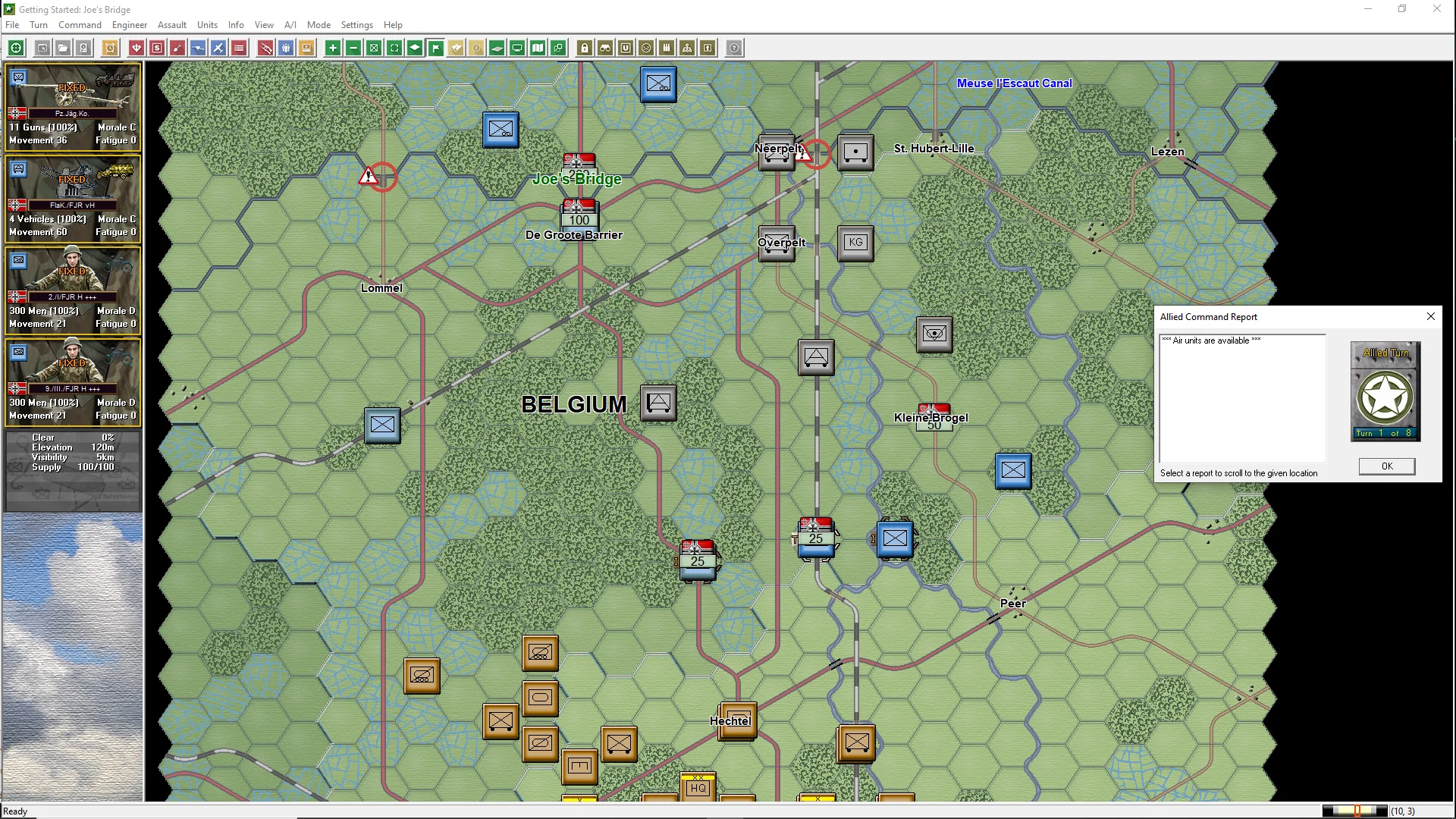Click the 'U' square toolbar icon
Image resolution: width=1456 pixels, height=819 pixels.
tap(626, 49)
